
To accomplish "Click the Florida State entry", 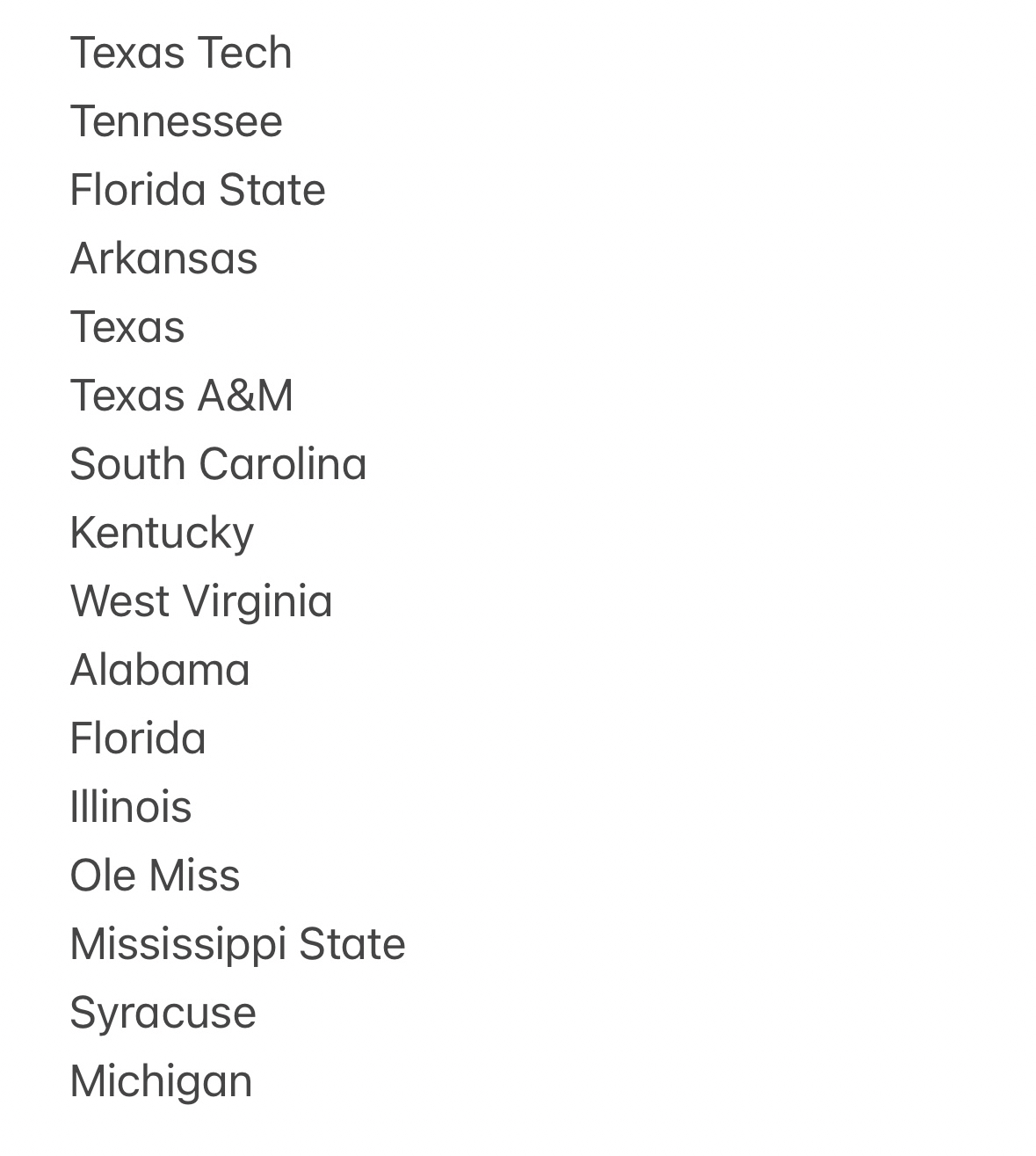I will tap(197, 190).
